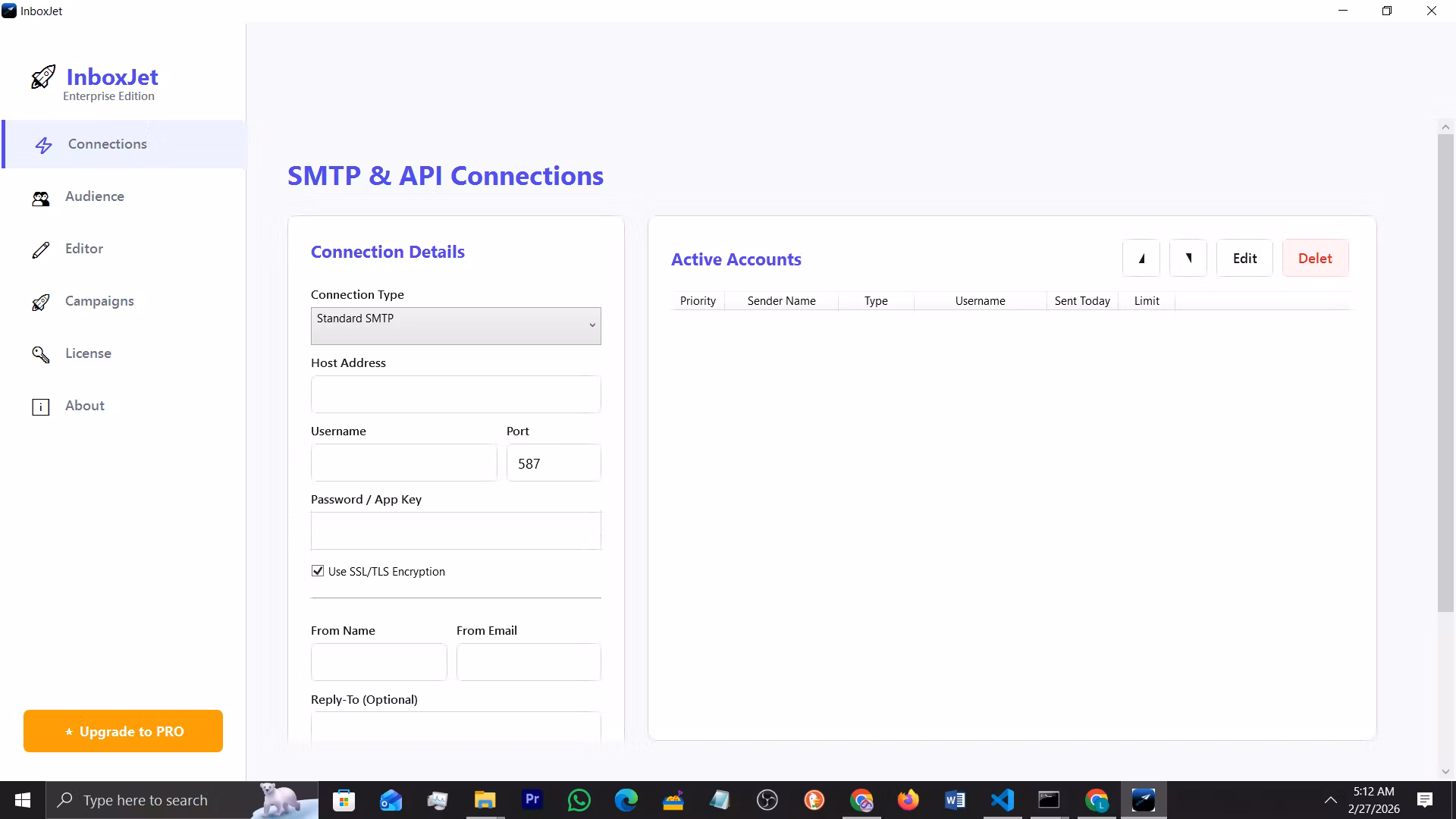
Task: Click the License key icon
Action: 41,354
